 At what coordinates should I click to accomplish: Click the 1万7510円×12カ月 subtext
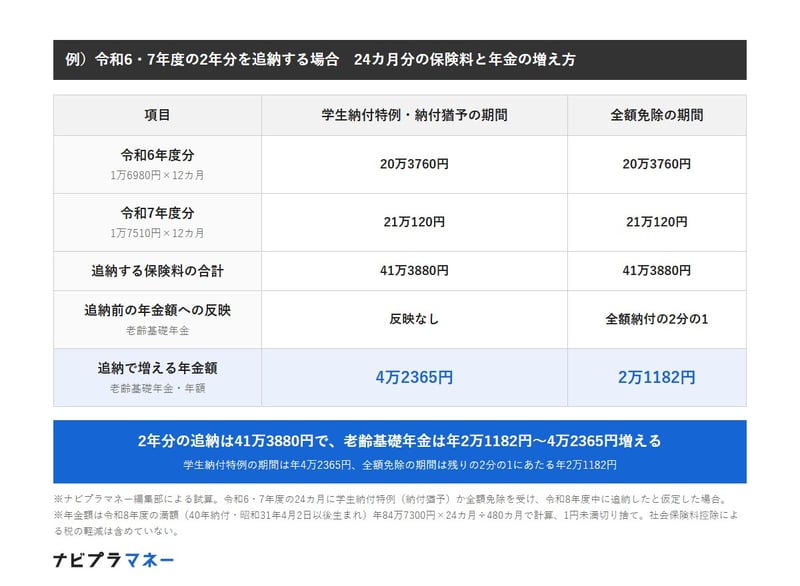coord(157,234)
